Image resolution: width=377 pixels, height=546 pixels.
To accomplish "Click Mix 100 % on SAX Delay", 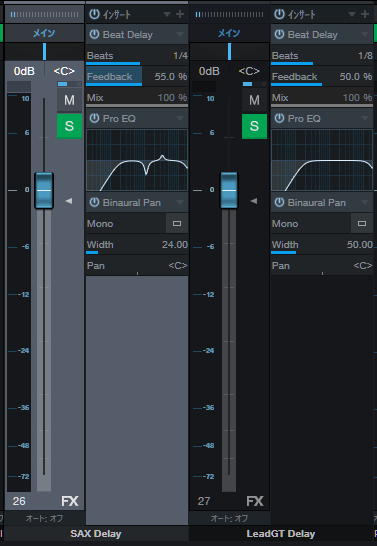I will pos(137,98).
